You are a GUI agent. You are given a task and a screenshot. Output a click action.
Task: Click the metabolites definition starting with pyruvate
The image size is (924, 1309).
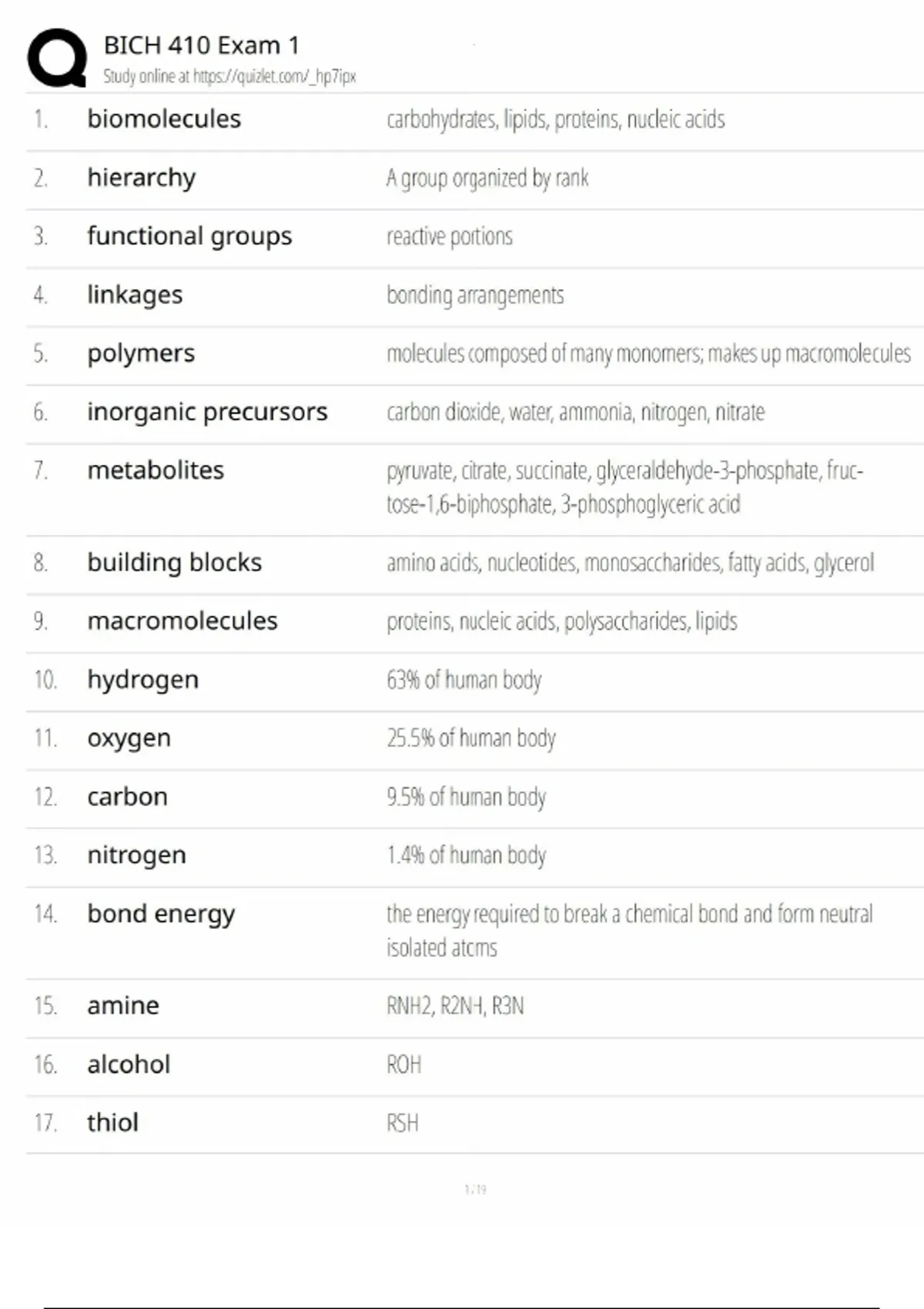(x=624, y=487)
